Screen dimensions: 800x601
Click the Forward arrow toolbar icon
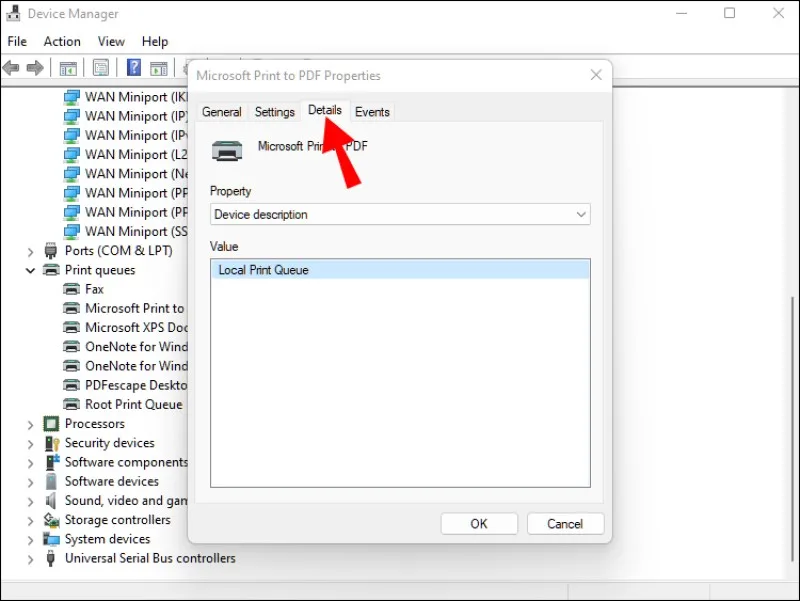tap(35, 68)
